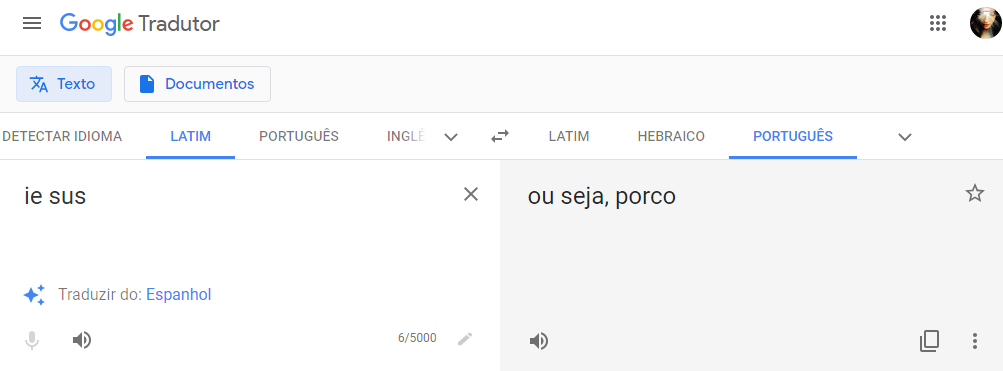The image size is (1003, 371).
Task: Choose Hebraico as target language
Action: tap(671, 136)
